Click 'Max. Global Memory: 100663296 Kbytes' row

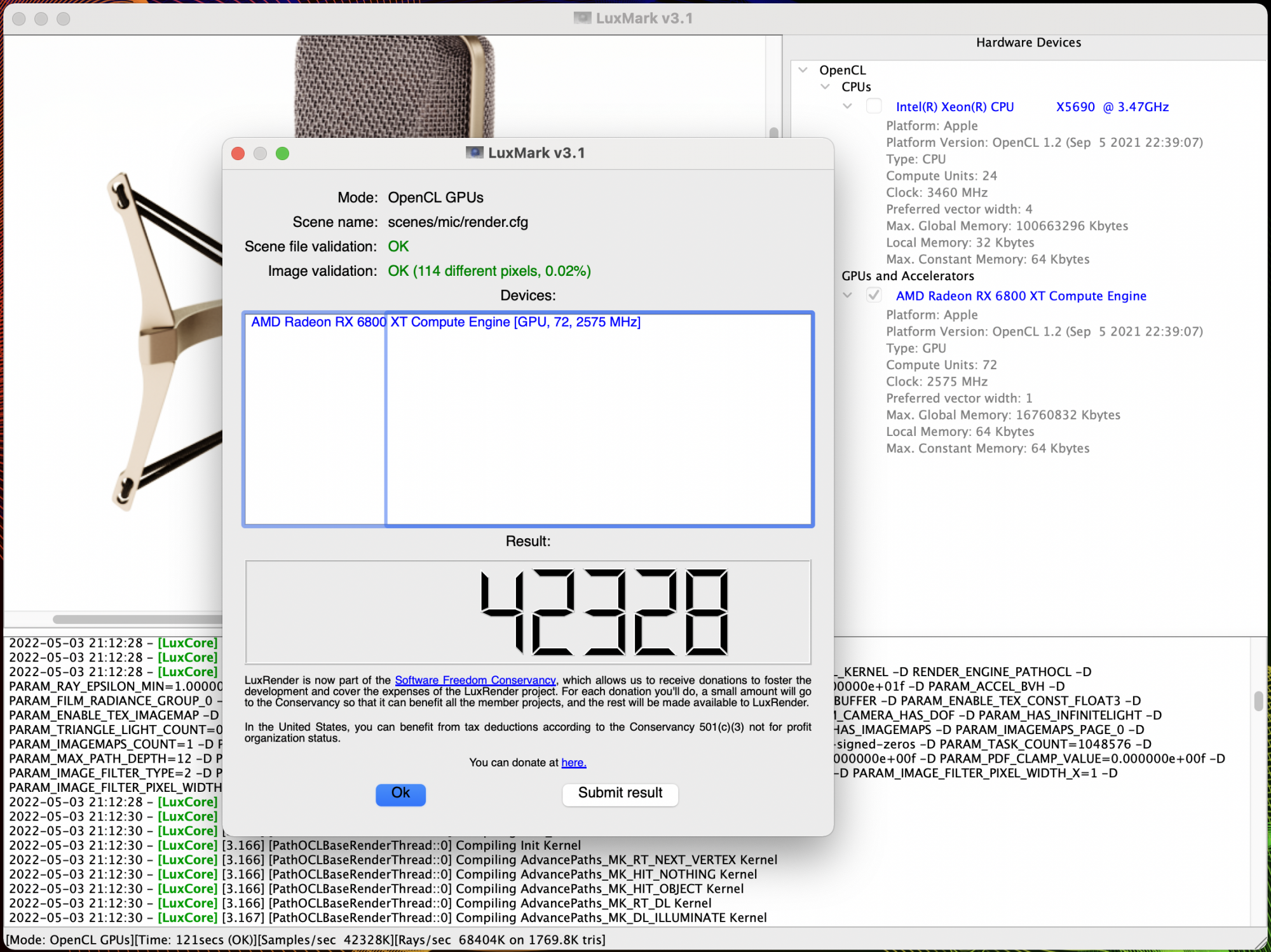tap(1007, 226)
